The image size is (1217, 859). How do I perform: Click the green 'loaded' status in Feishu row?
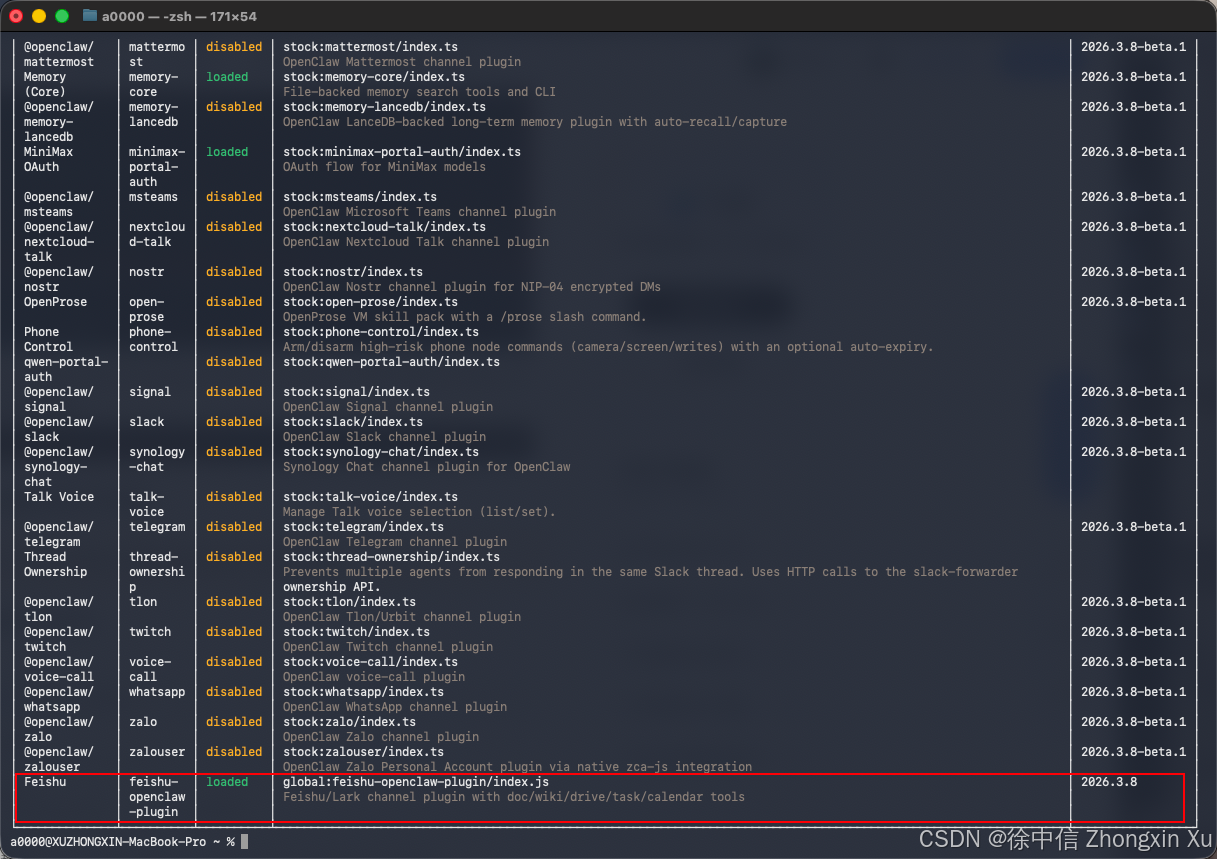(227, 782)
